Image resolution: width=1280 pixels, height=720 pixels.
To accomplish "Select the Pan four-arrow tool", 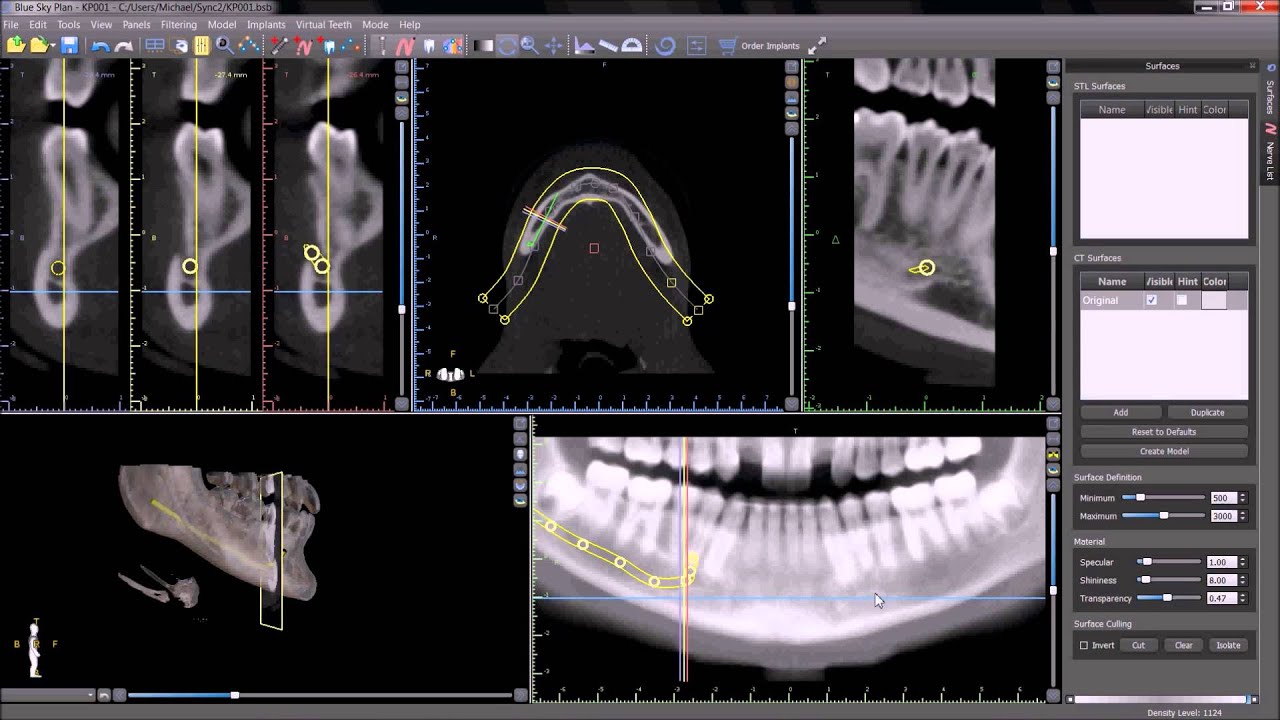I will point(553,45).
